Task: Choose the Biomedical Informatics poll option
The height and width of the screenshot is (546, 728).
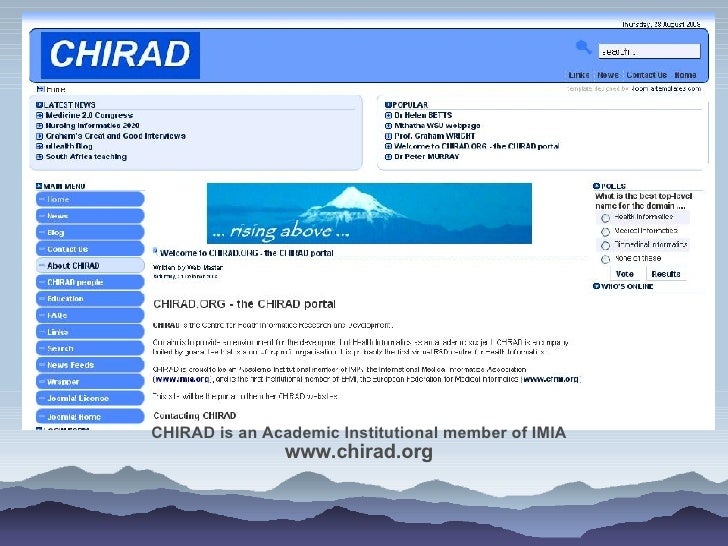Action: [605, 246]
